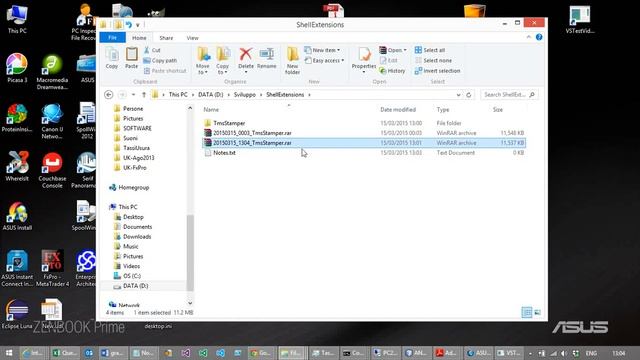The height and width of the screenshot is (360, 640).
Task: Open UK-Ago2013 folder in navigation pane
Action: pyautogui.click(x=138, y=158)
